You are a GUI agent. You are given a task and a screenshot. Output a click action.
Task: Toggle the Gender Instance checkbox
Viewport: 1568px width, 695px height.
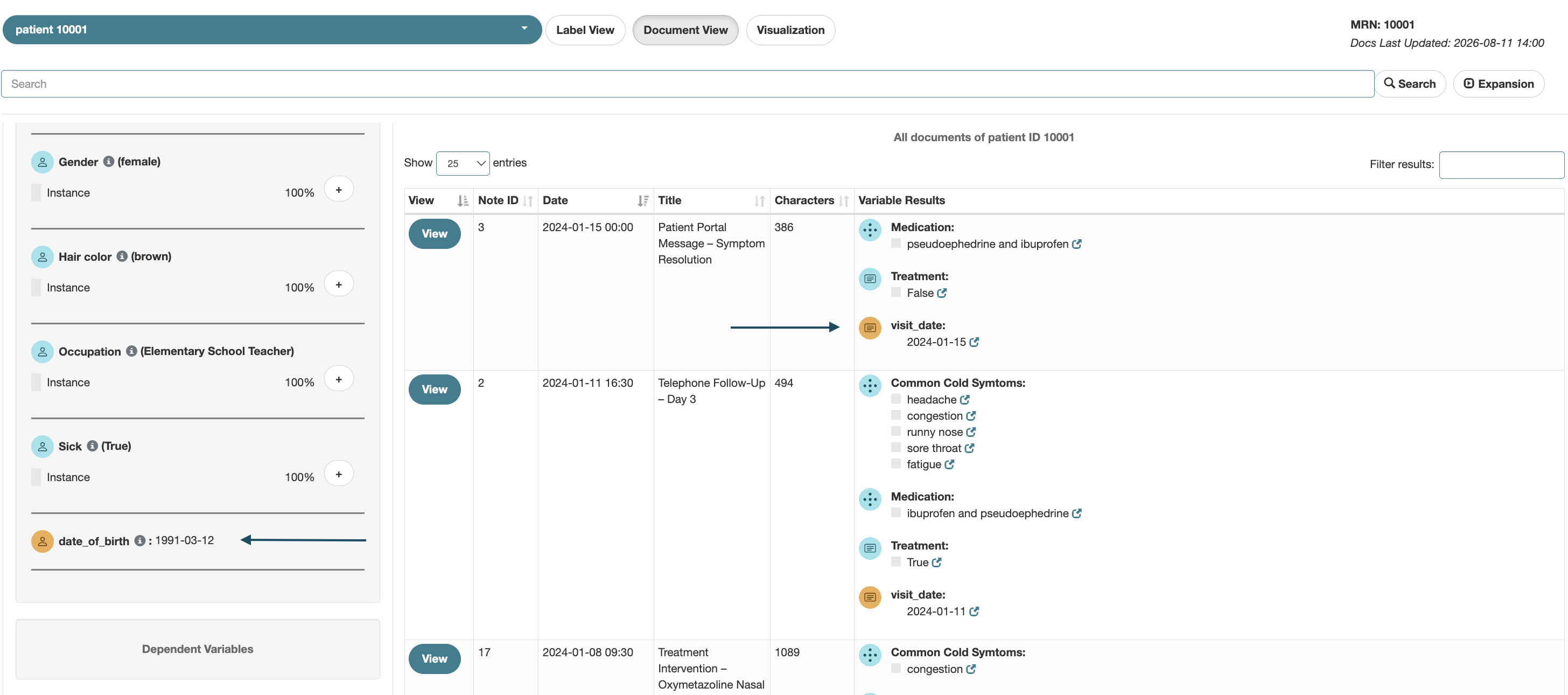coord(36,192)
